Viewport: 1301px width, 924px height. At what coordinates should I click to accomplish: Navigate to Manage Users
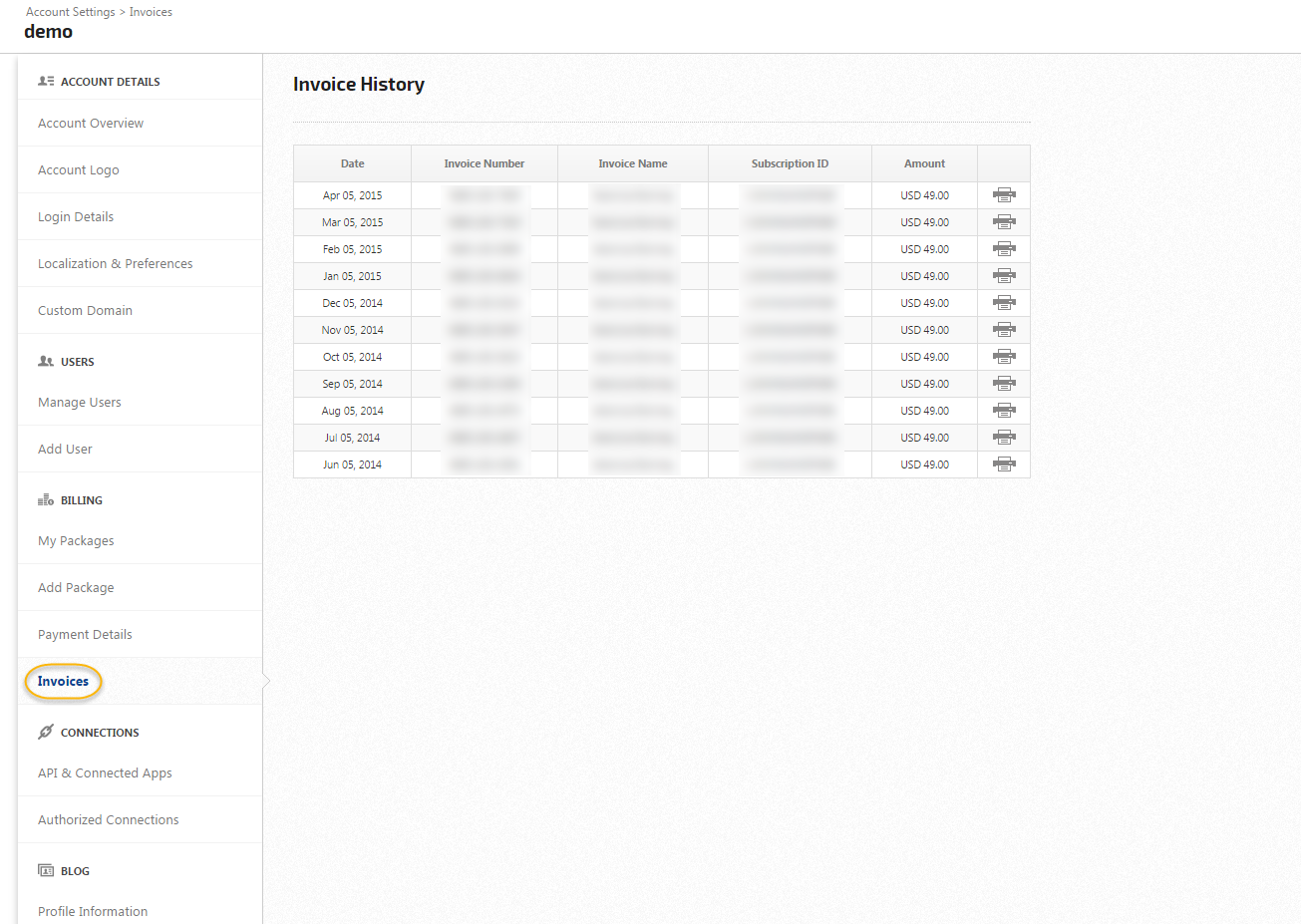(80, 403)
